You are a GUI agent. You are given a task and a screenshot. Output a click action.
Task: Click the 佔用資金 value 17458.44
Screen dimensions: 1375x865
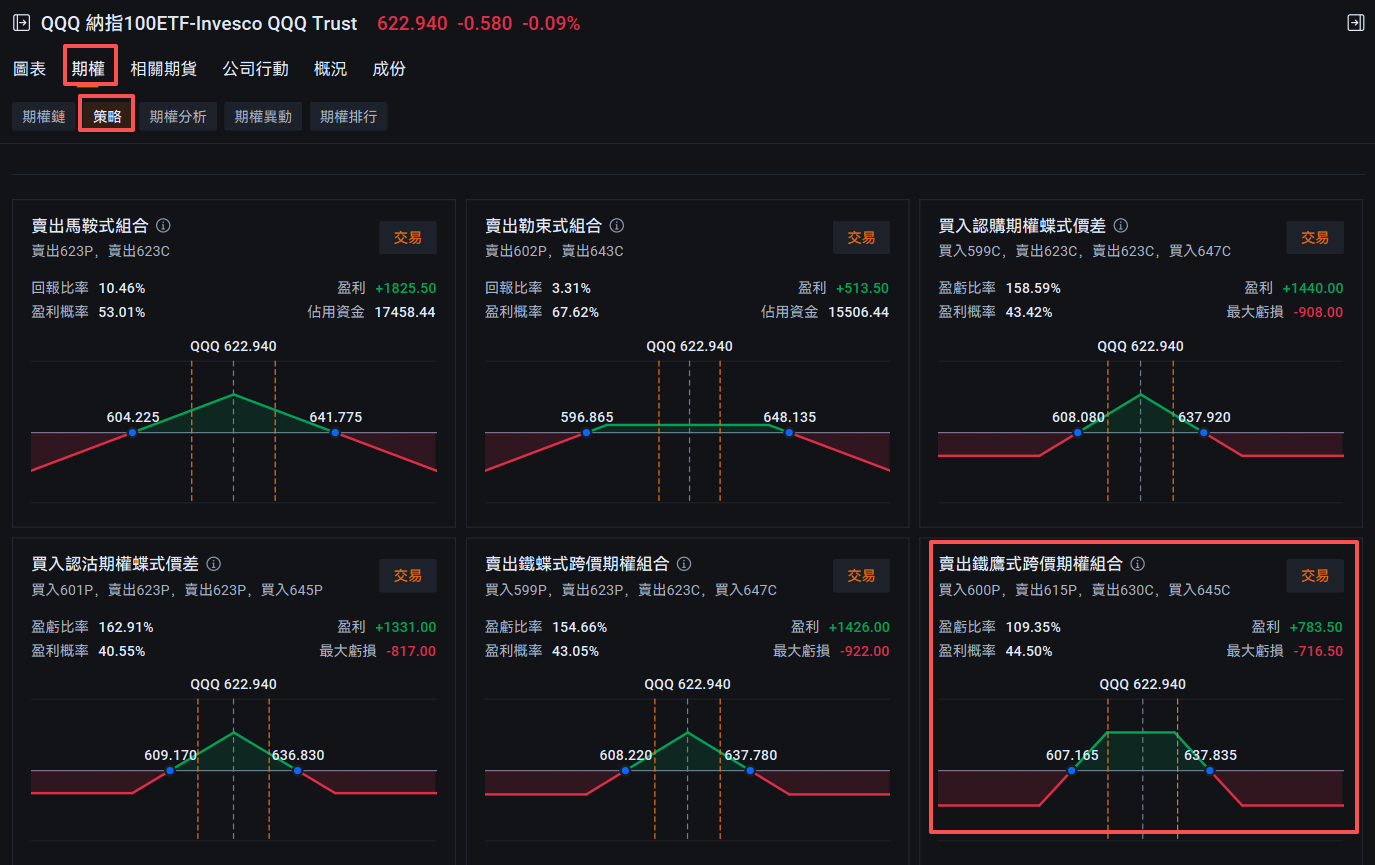405,312
